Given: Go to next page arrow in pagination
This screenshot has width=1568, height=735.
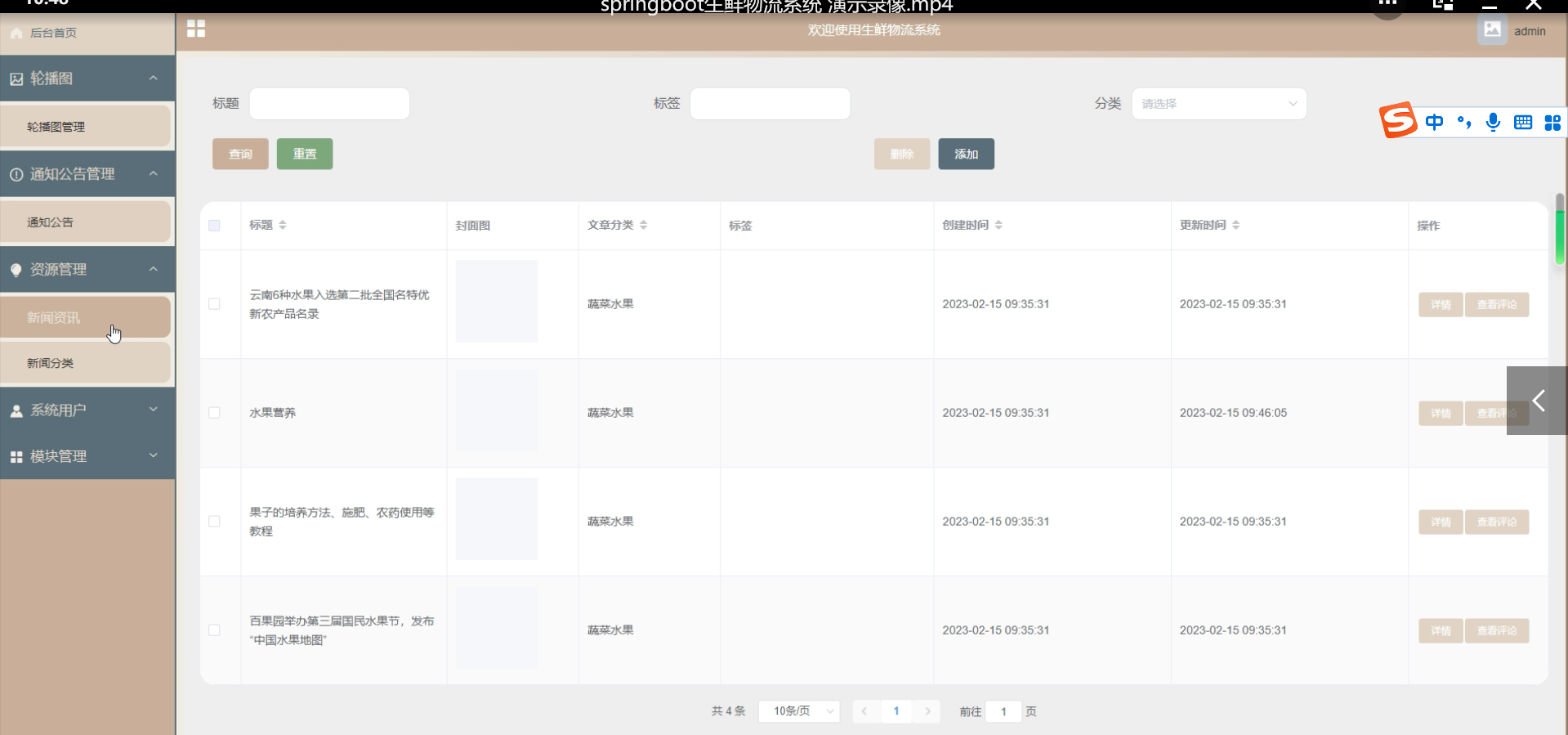Looking at the screenshot, I should (x=928, y=711).
